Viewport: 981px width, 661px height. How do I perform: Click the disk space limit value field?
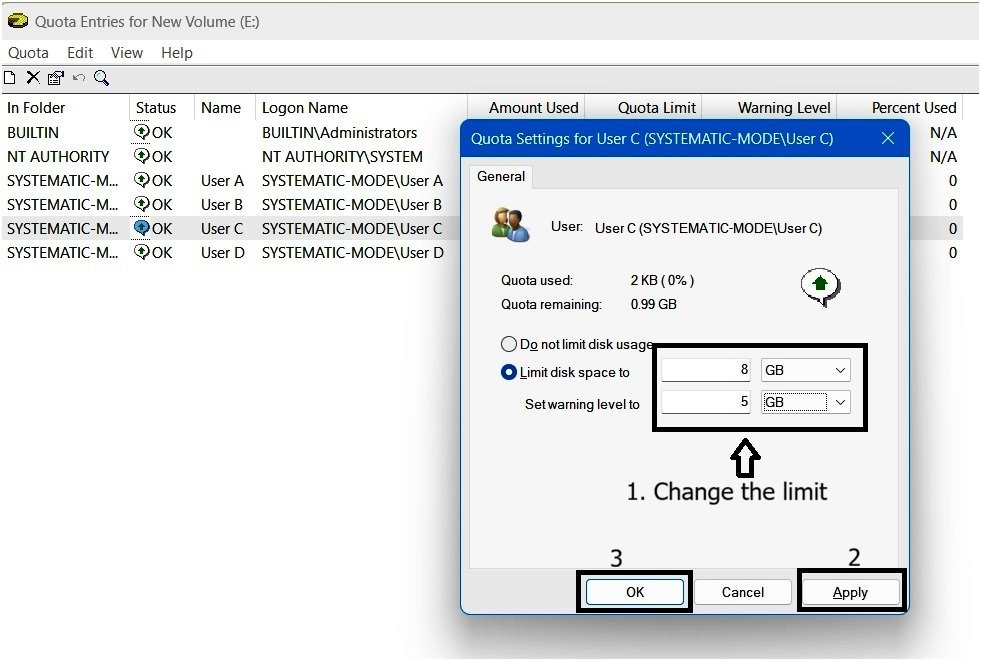[706, 370]
